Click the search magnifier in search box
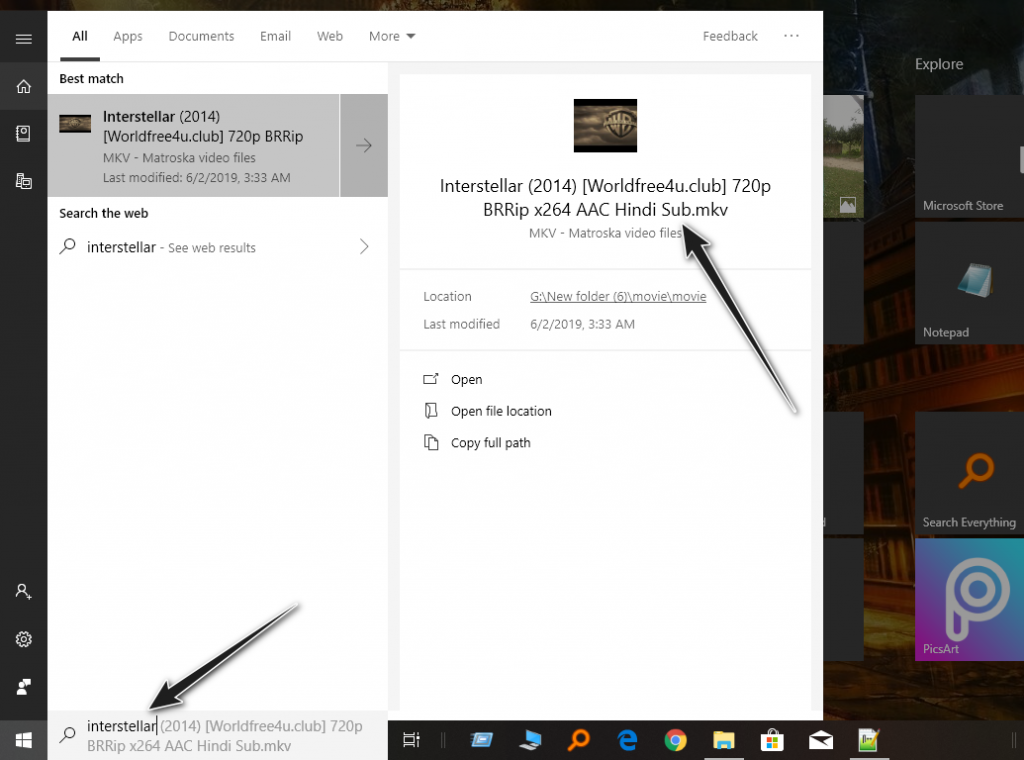The width and height of the screenshot is (1024, 760). click(67, 735)
